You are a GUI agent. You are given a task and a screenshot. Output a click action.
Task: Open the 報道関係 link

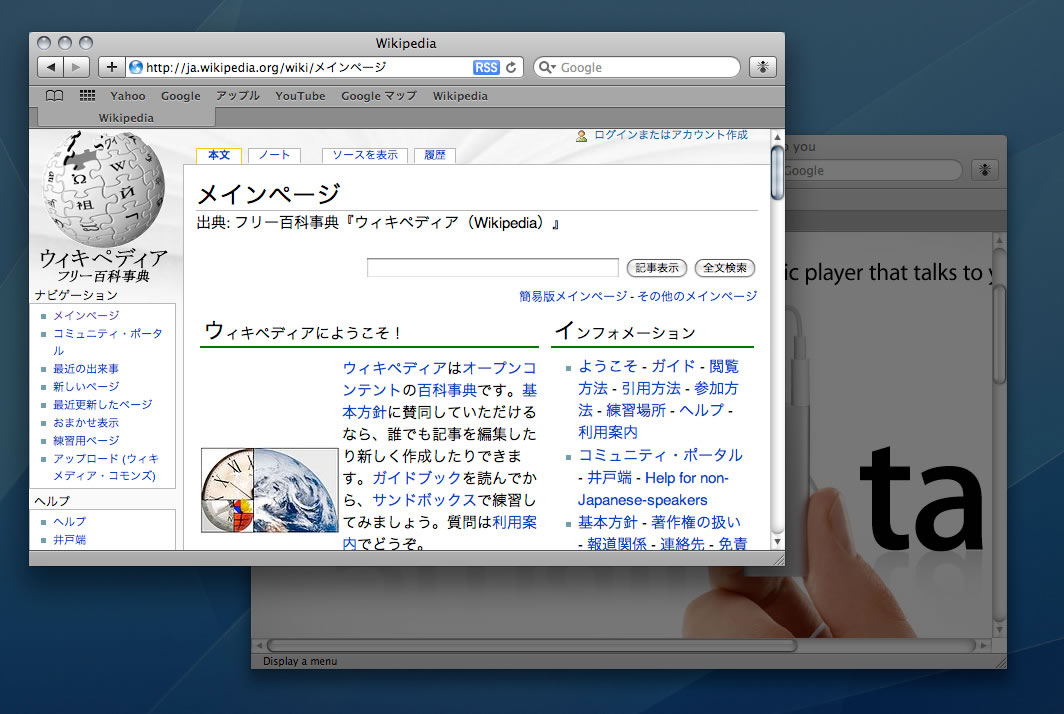click(617, 544)
